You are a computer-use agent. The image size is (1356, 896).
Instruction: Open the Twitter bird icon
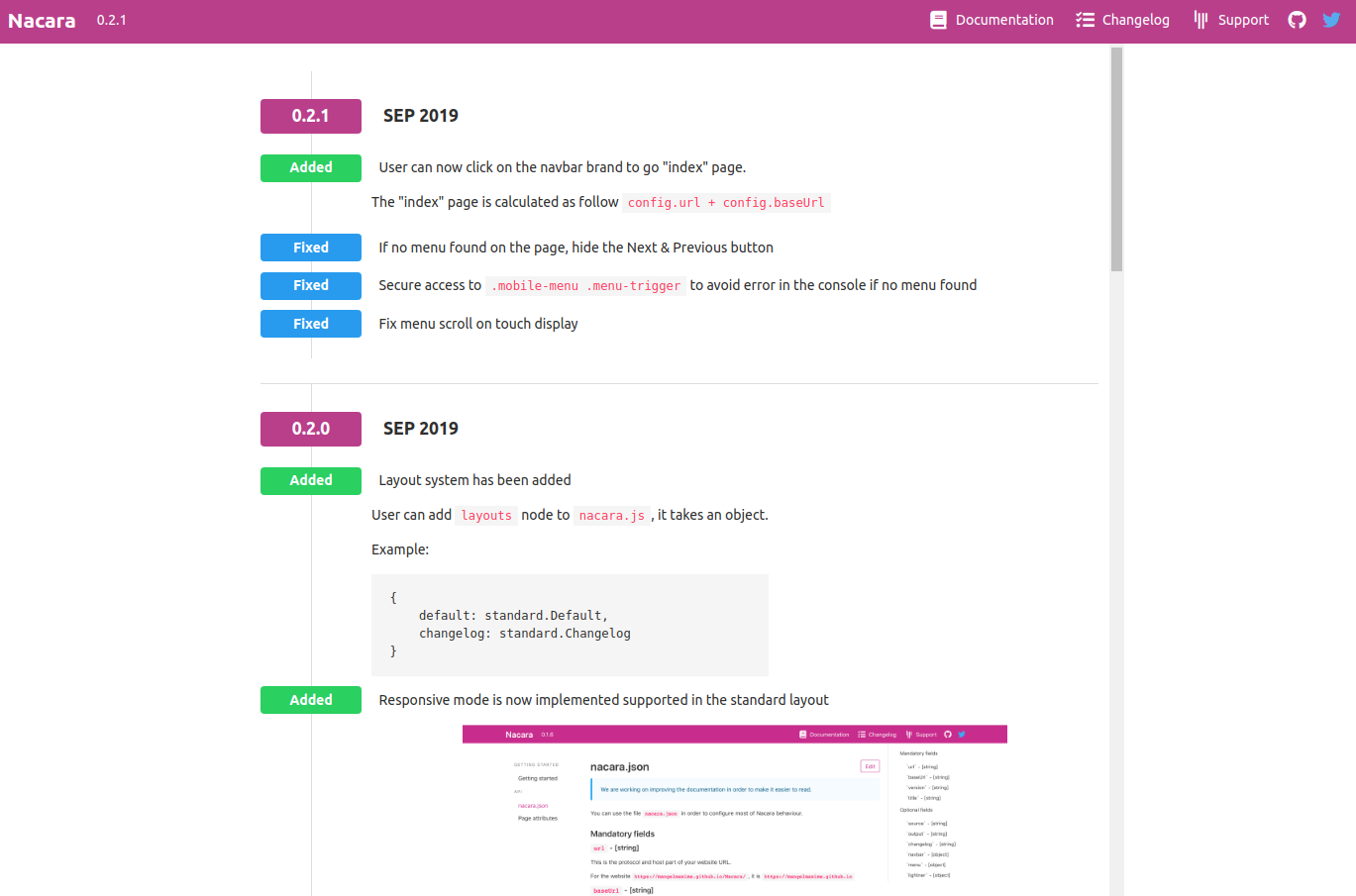[1331, 20]
